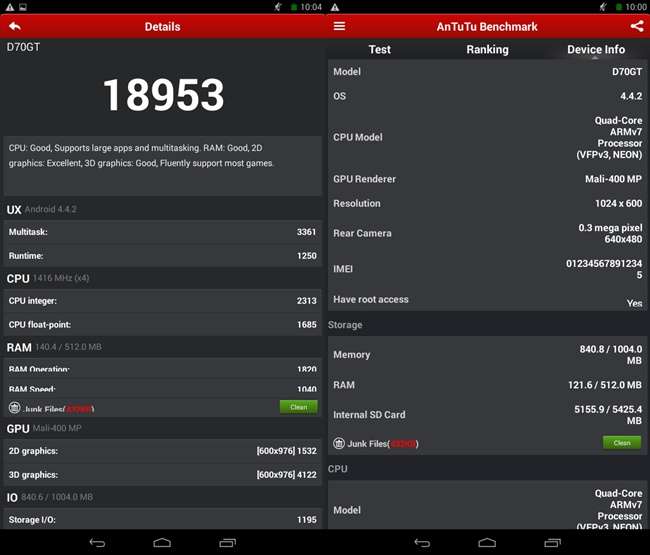Tap the image notification icon in left status bar
This screenshot has height=555, width=650.
pos(23,7)
